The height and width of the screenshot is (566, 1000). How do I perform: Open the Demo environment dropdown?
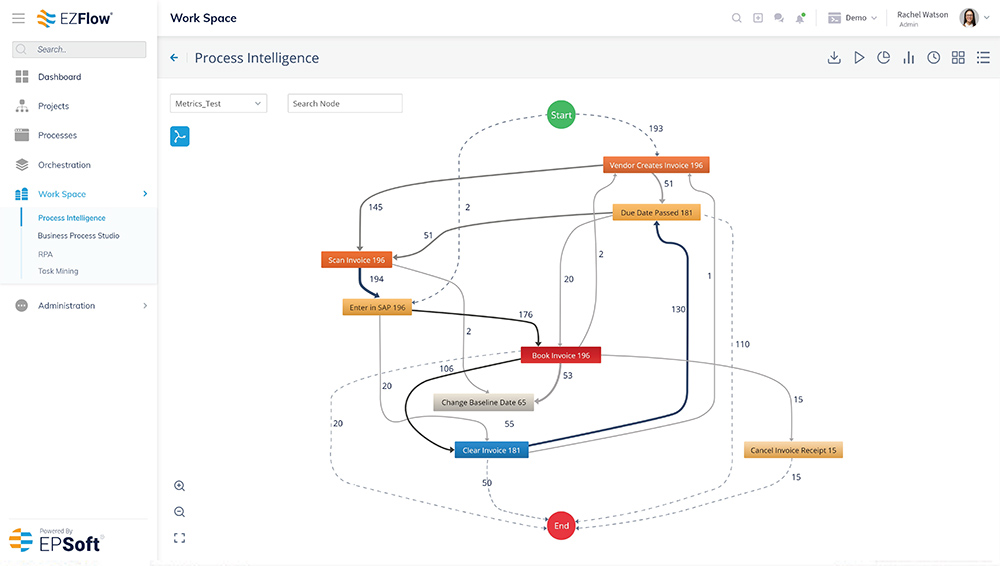853,18
